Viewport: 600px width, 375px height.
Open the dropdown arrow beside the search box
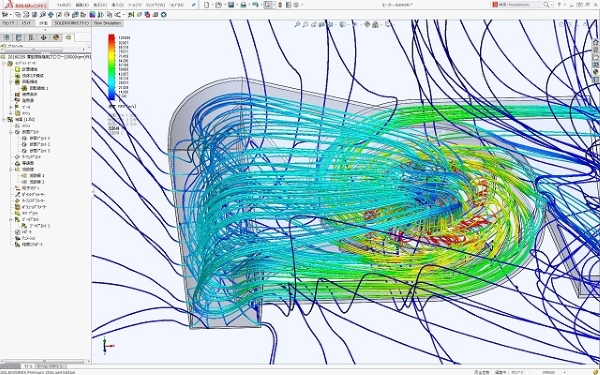coord(551,5)
